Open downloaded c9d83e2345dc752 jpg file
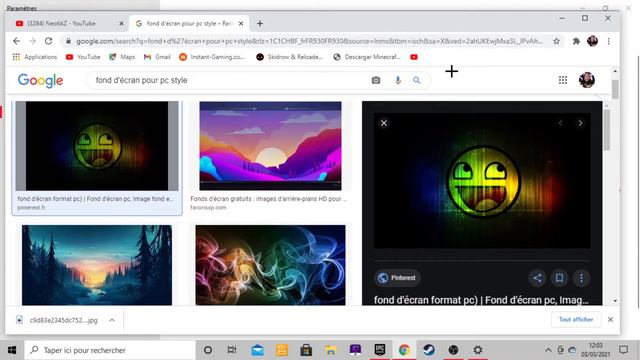The width and height of the screenshot is (640, 360). point(57,320)
